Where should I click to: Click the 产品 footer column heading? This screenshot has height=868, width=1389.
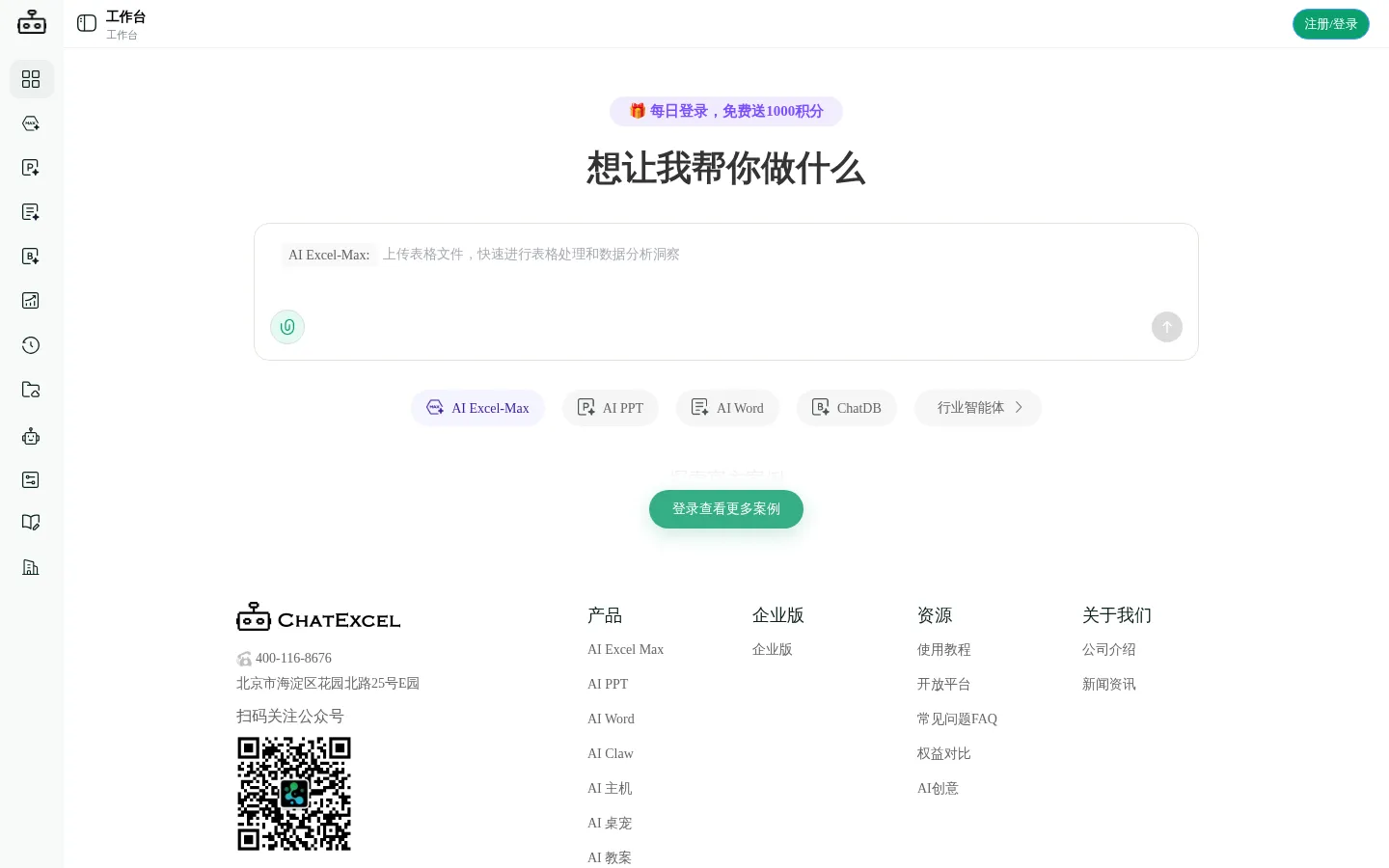pyautogui.click(x=605, y=615)
